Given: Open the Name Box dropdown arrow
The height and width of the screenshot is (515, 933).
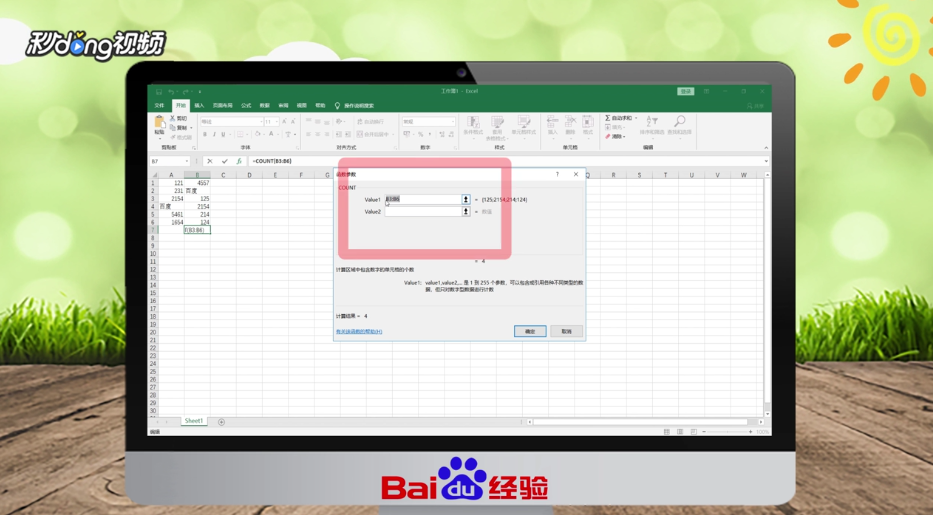Looking at the screenshot, I should [186, 161].
